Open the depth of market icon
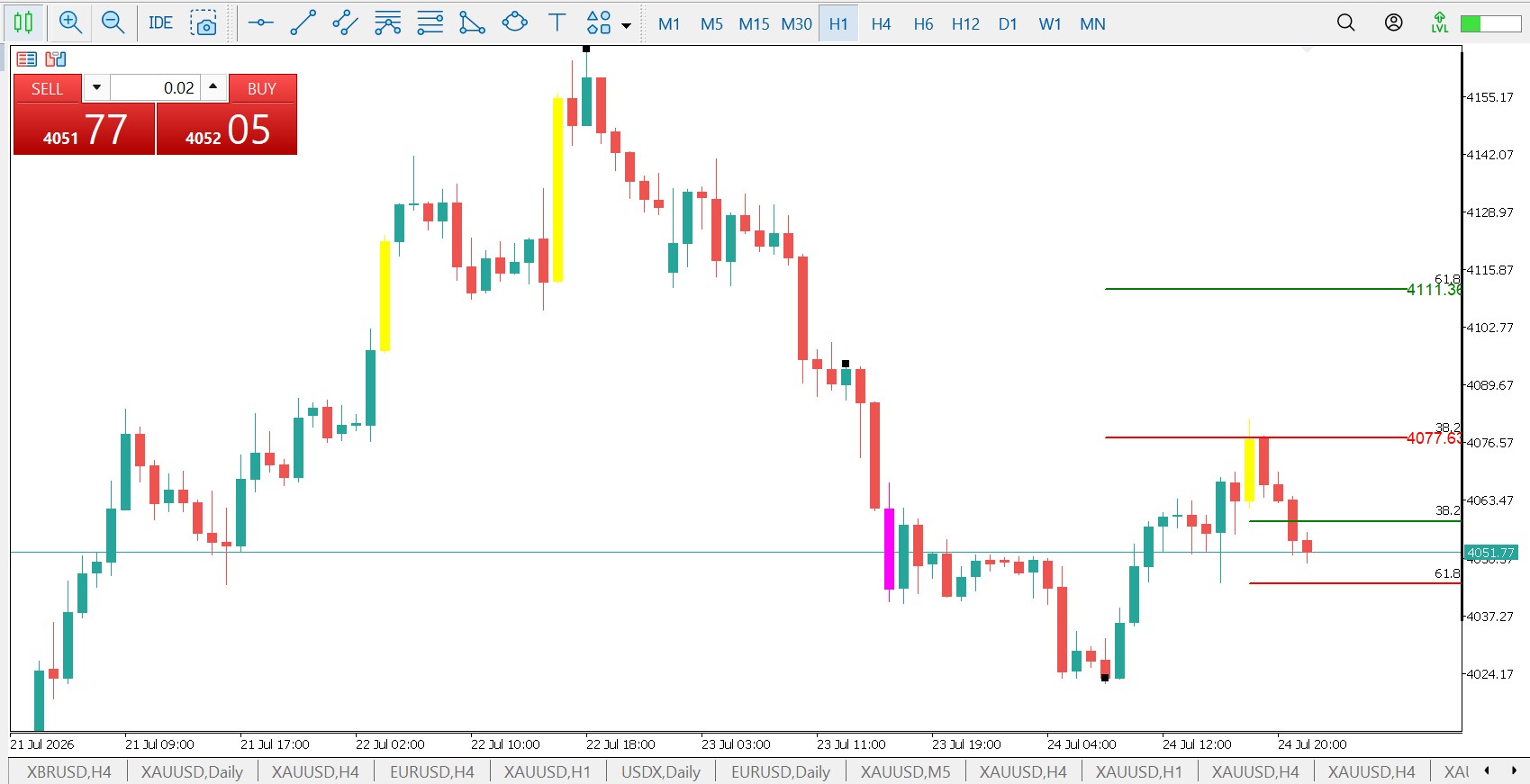1530x784 pixels. point(56,59)
